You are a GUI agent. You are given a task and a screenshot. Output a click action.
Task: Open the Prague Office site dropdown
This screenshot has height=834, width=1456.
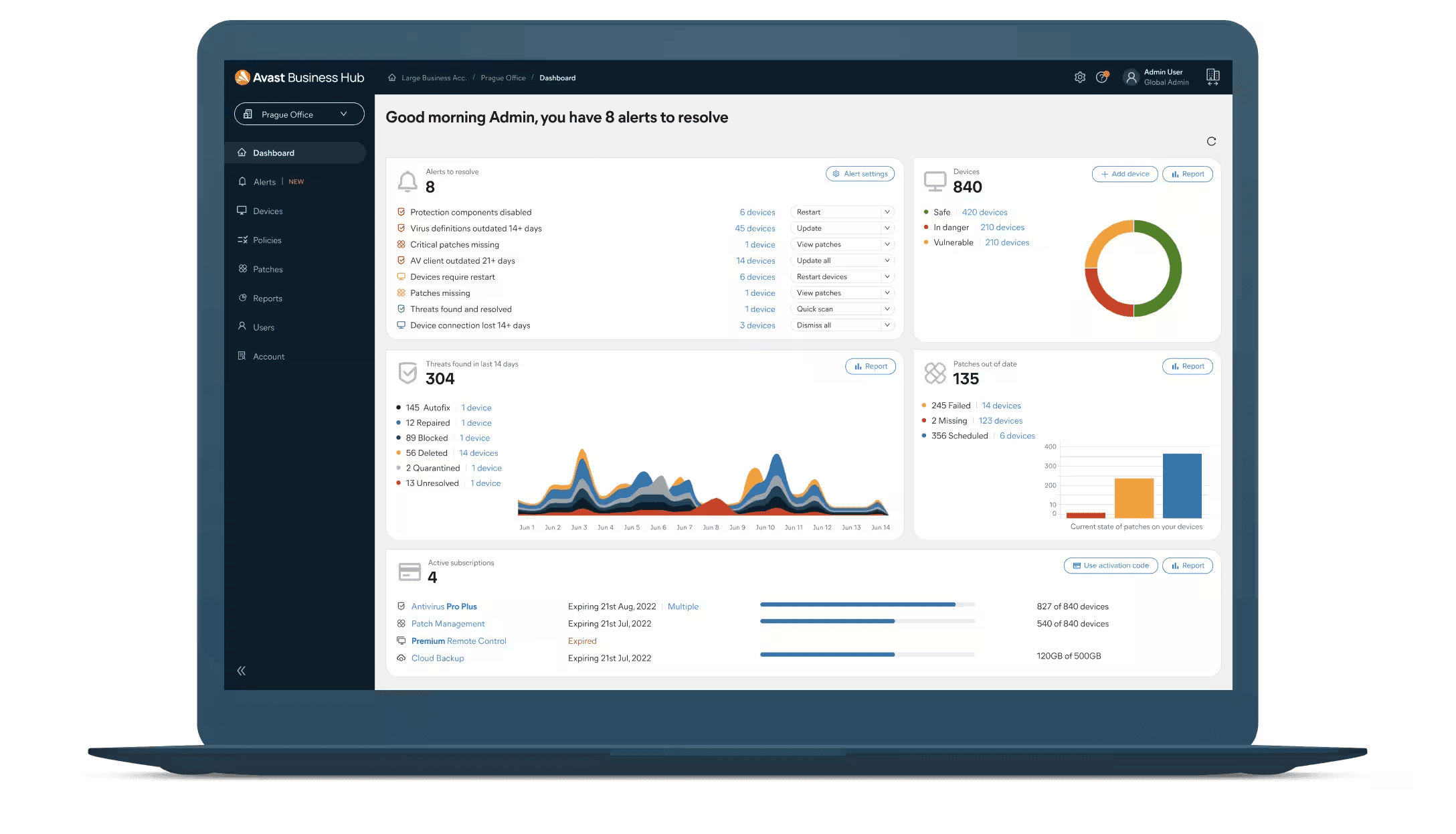[x=299, y=114]
